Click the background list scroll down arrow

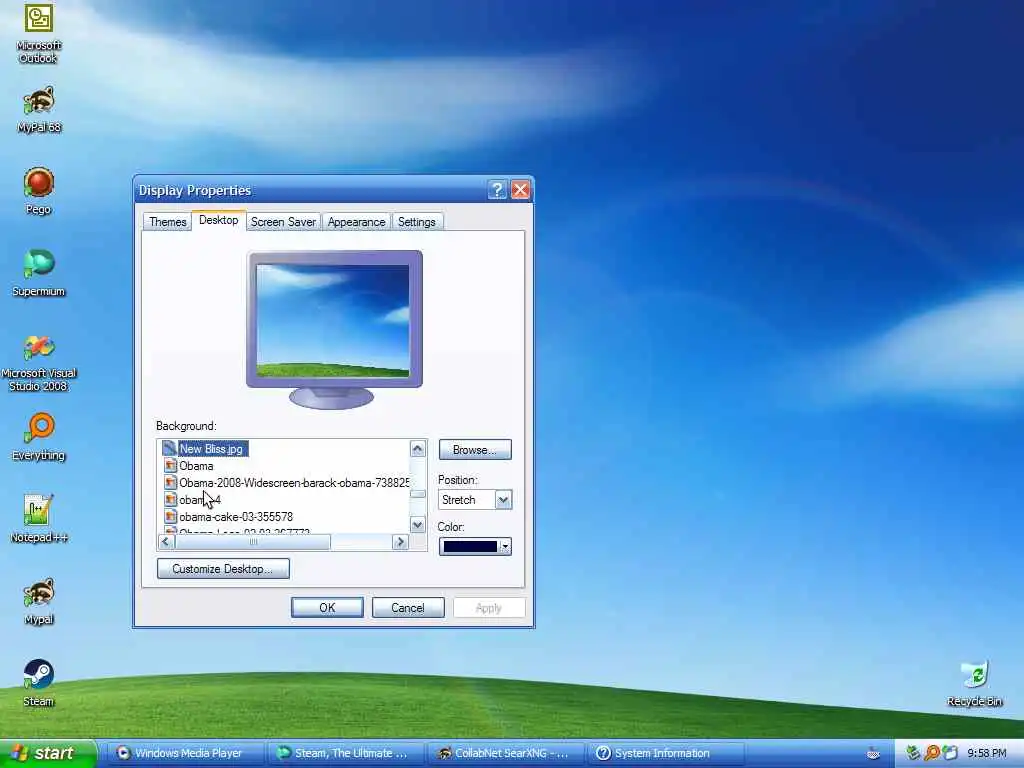(x=417, y=525)
